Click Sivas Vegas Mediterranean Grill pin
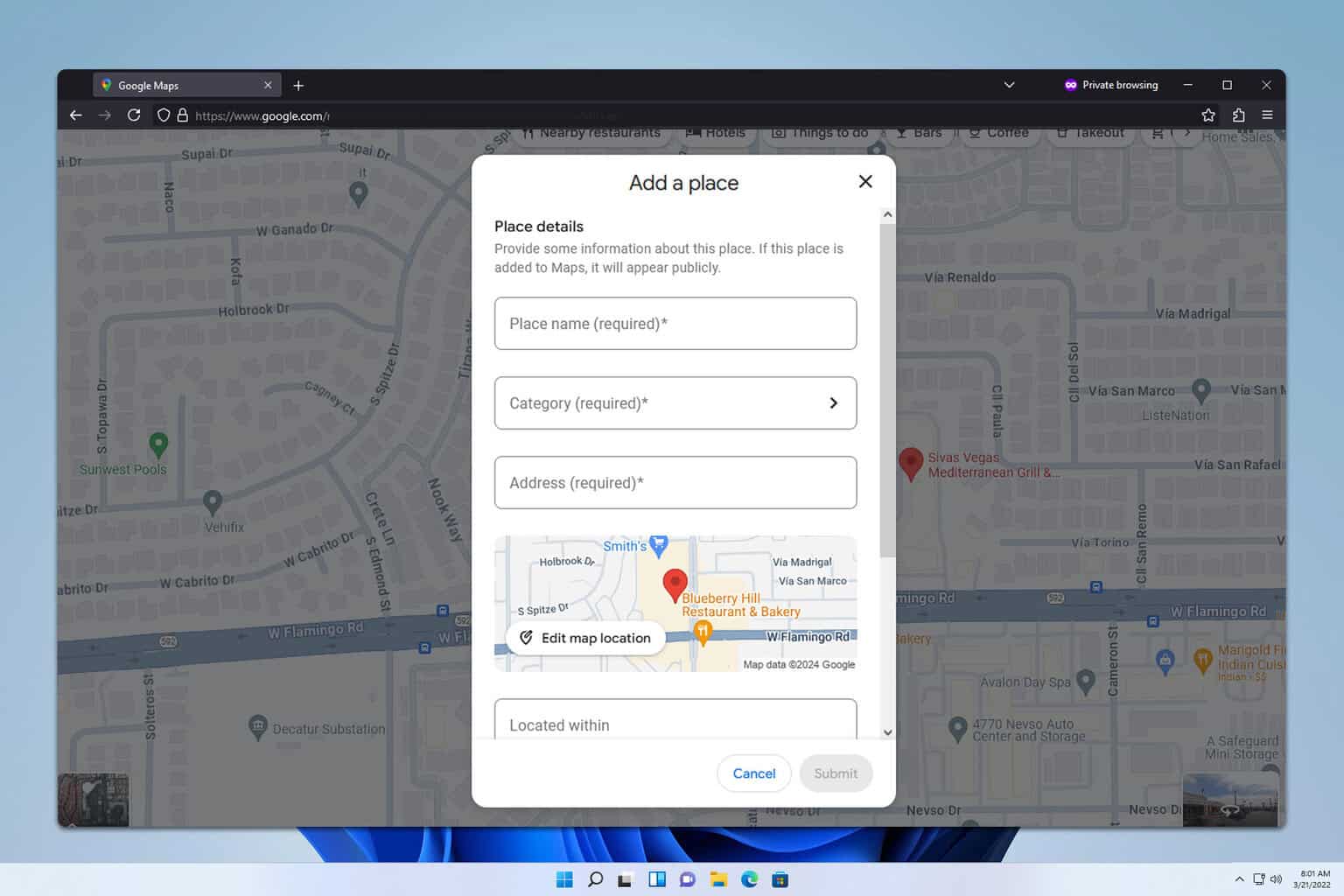This screenshot has height=896, width=1344. point(911,463)
